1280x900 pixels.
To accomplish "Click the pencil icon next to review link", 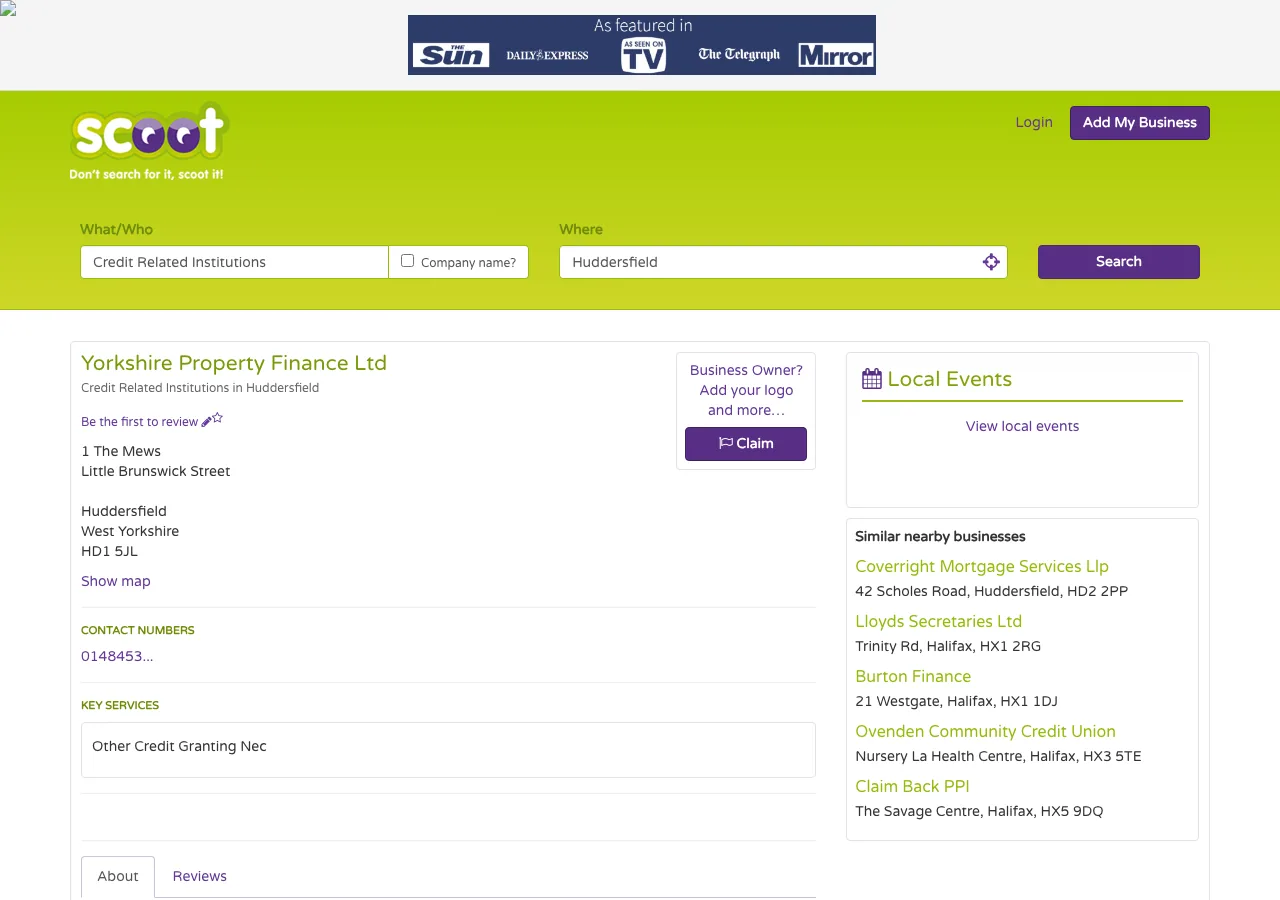I will 207,421.
